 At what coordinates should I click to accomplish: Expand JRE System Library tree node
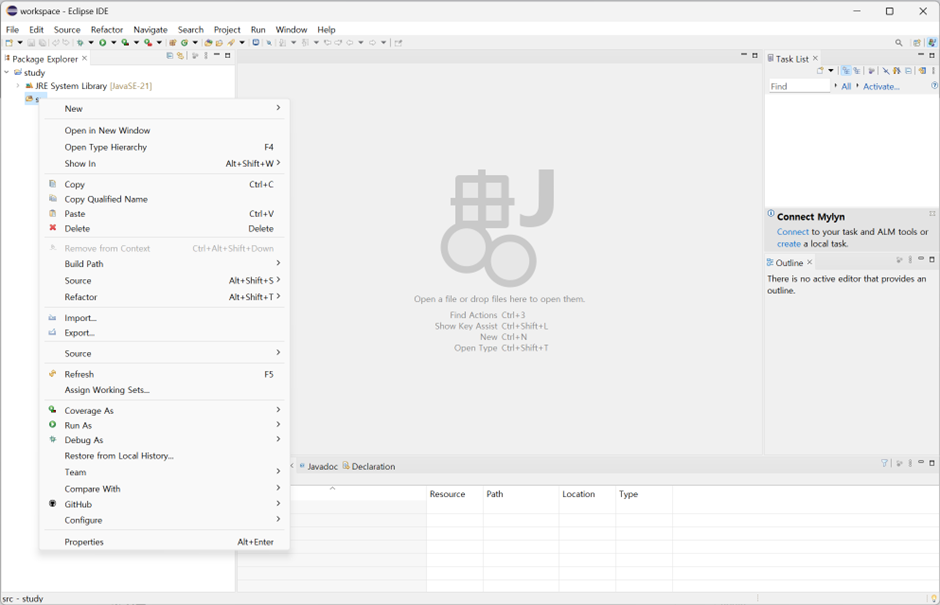(x=17, y=86)
